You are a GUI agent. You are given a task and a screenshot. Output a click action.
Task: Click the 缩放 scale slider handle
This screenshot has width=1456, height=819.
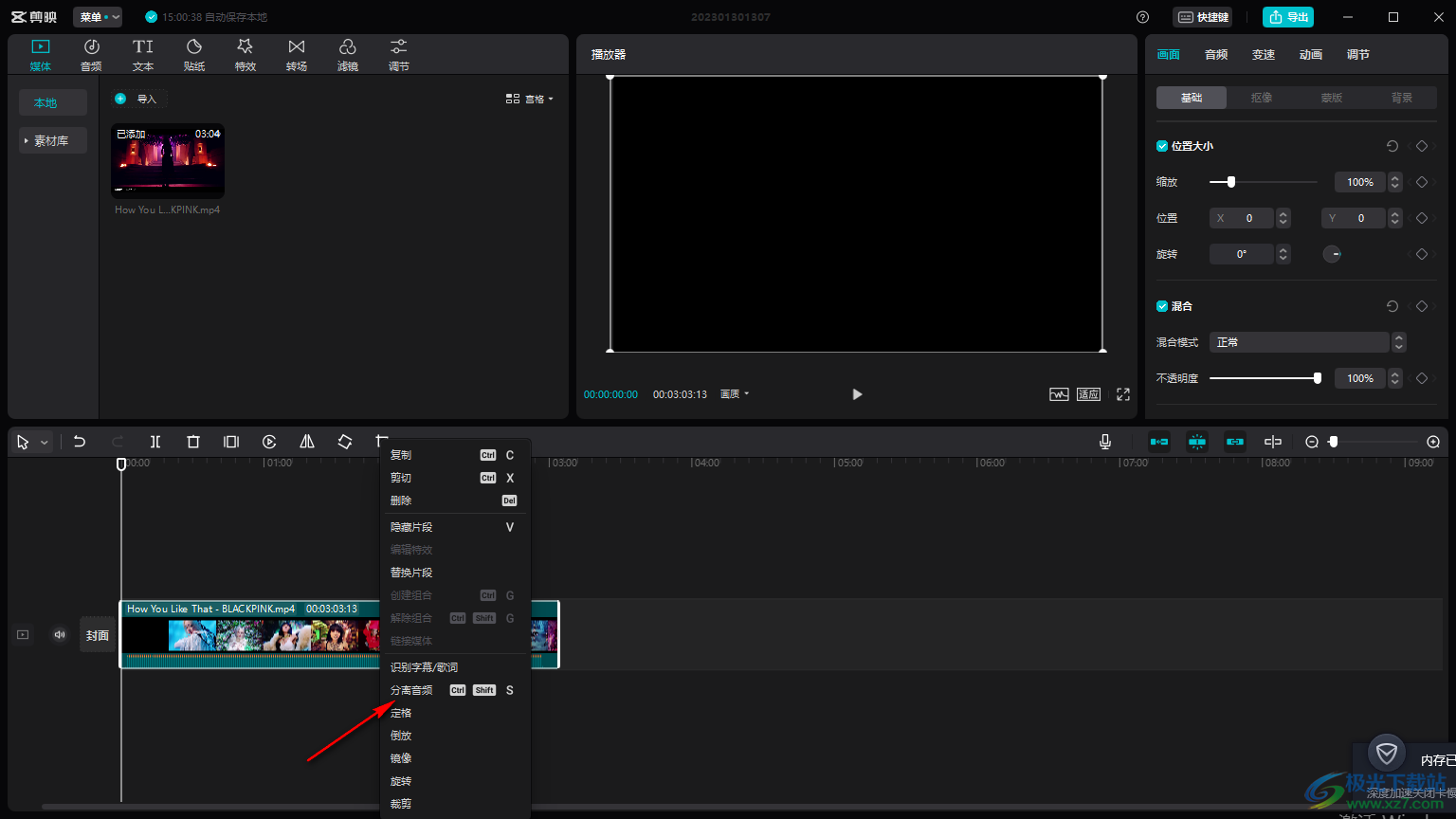tap(1231, 182)
